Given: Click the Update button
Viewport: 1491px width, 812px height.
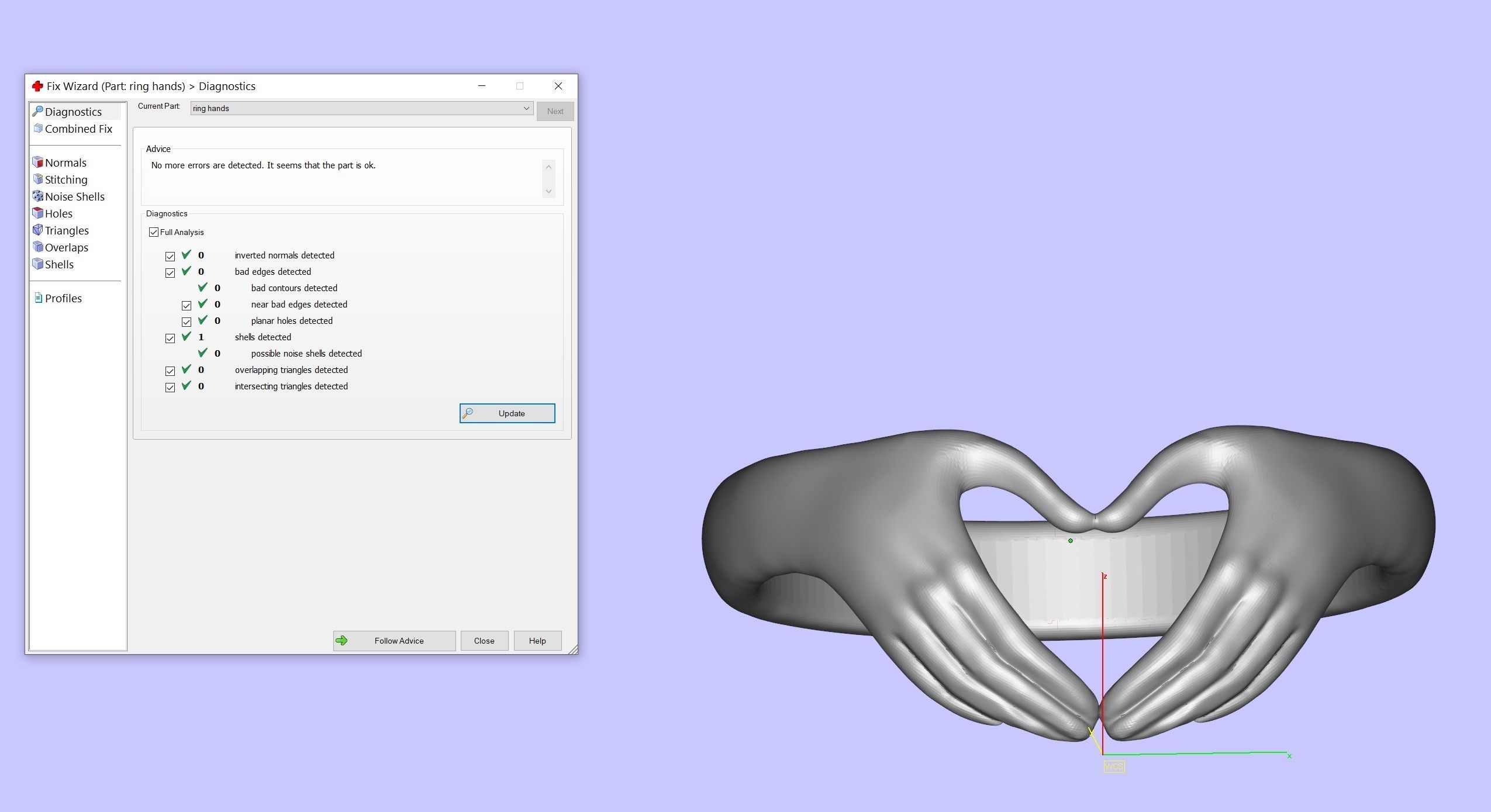Looking at the screenshot, I should [x=507, y=413].
